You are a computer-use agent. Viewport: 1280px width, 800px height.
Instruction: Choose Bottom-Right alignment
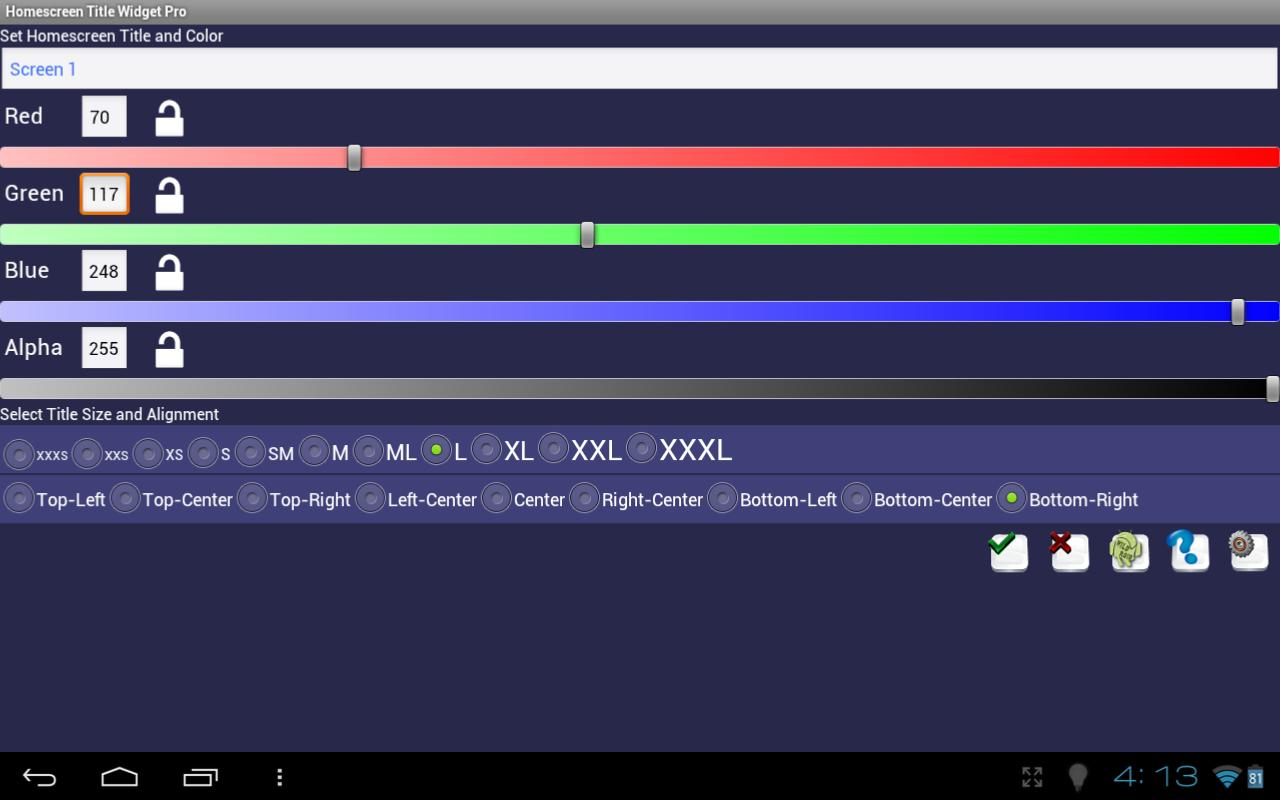pyautogui.click(x=1068, y=498)
